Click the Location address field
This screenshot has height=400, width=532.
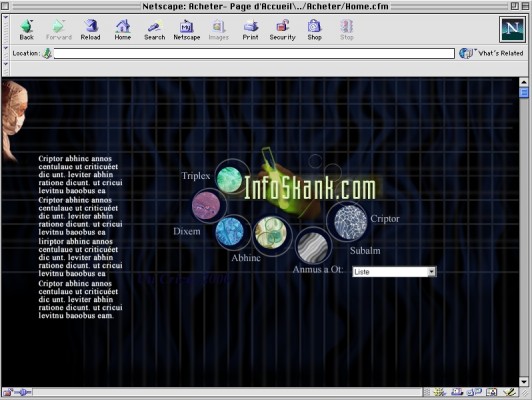tap(254, 53)
